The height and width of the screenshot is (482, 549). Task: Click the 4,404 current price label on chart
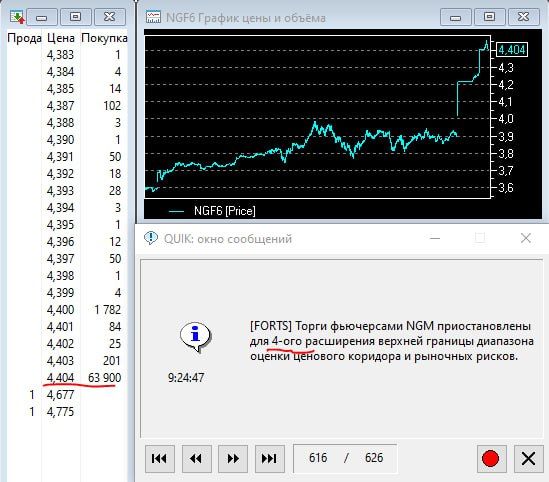(x=512, y=49)
